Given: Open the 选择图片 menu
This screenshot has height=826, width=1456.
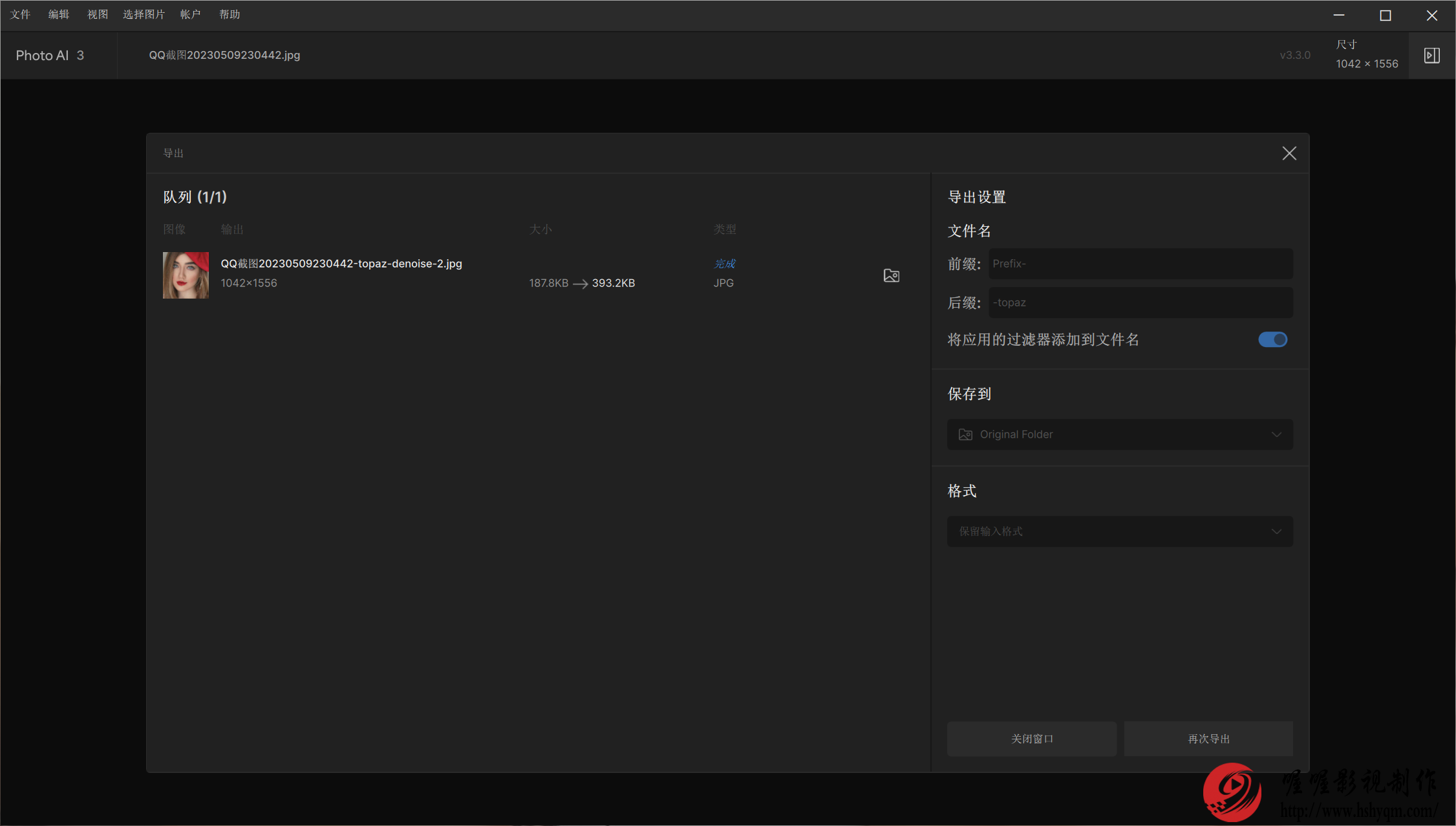Looking at the screenshot, I should (x=144, y=14).
